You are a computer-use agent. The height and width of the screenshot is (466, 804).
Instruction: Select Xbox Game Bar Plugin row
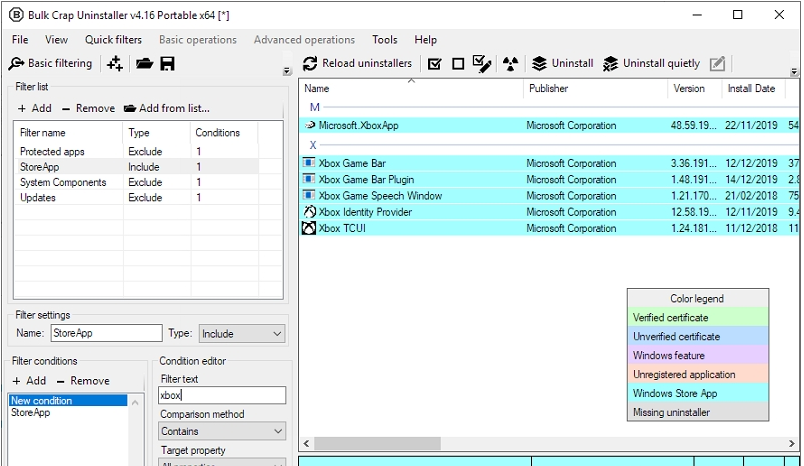[x=549, y=179]
